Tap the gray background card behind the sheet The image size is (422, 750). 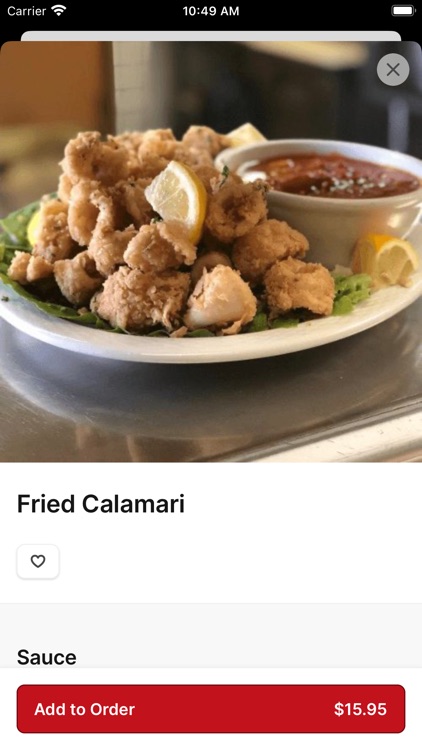pos(211,36)
